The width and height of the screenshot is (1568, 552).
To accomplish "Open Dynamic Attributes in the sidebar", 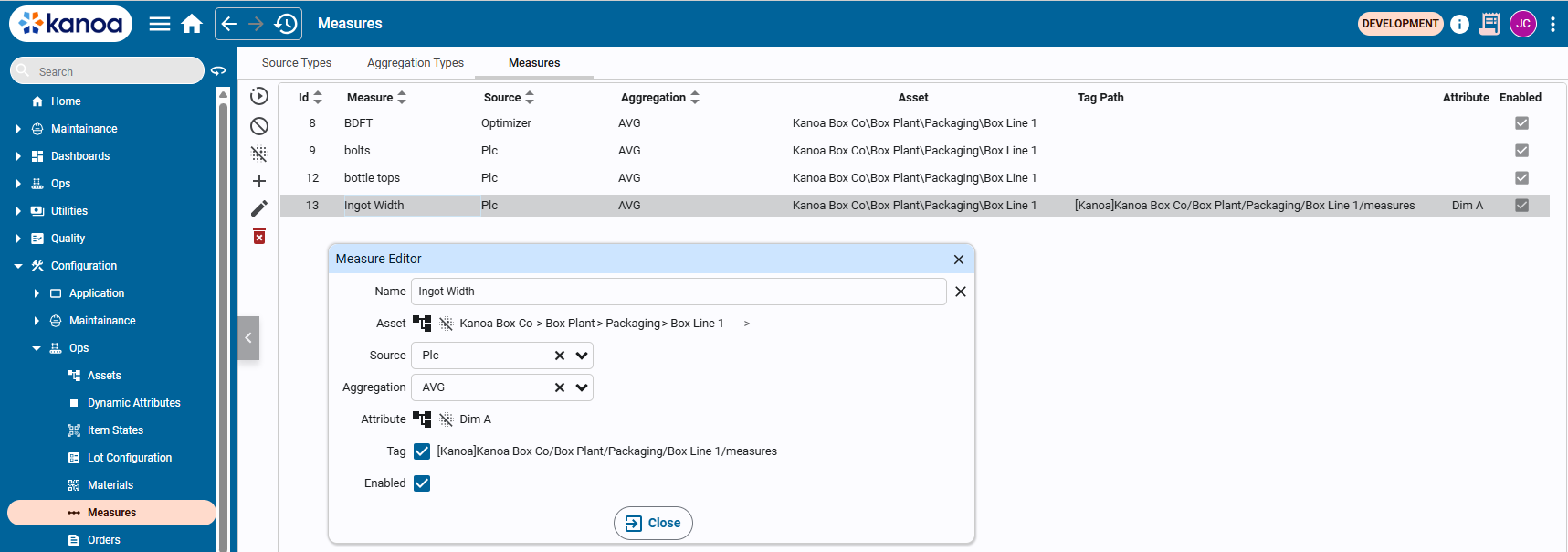I will click(134, 403).
